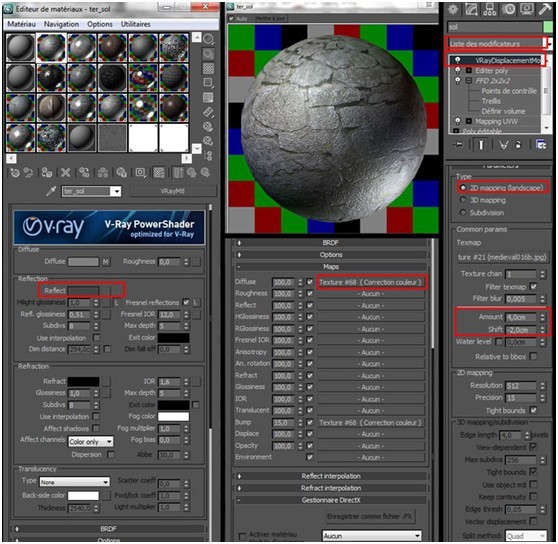Click the Material ID Channel icon
The image size is (558, 544).
point(140,173)
